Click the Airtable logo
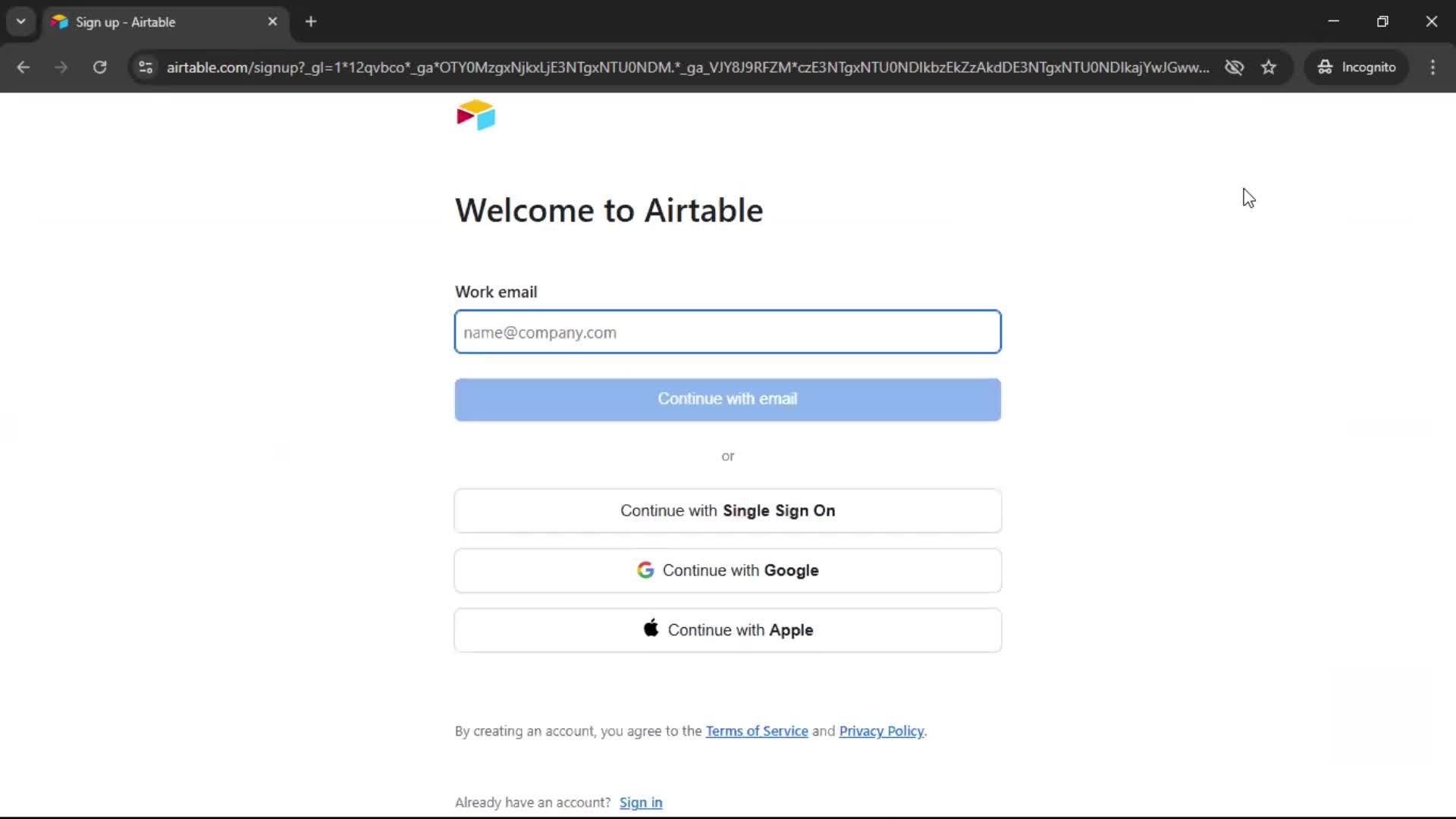This screenshot has width=1456, height=819. pos(475,115)
